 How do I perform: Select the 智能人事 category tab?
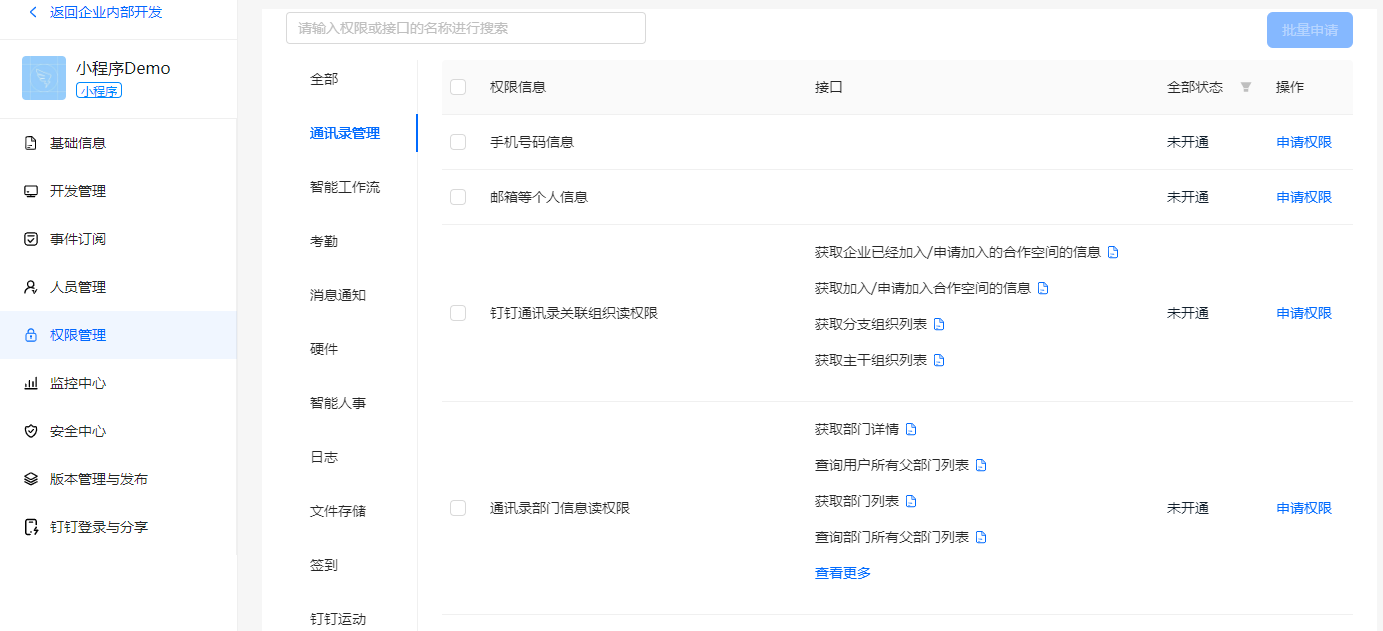point(338,403)
